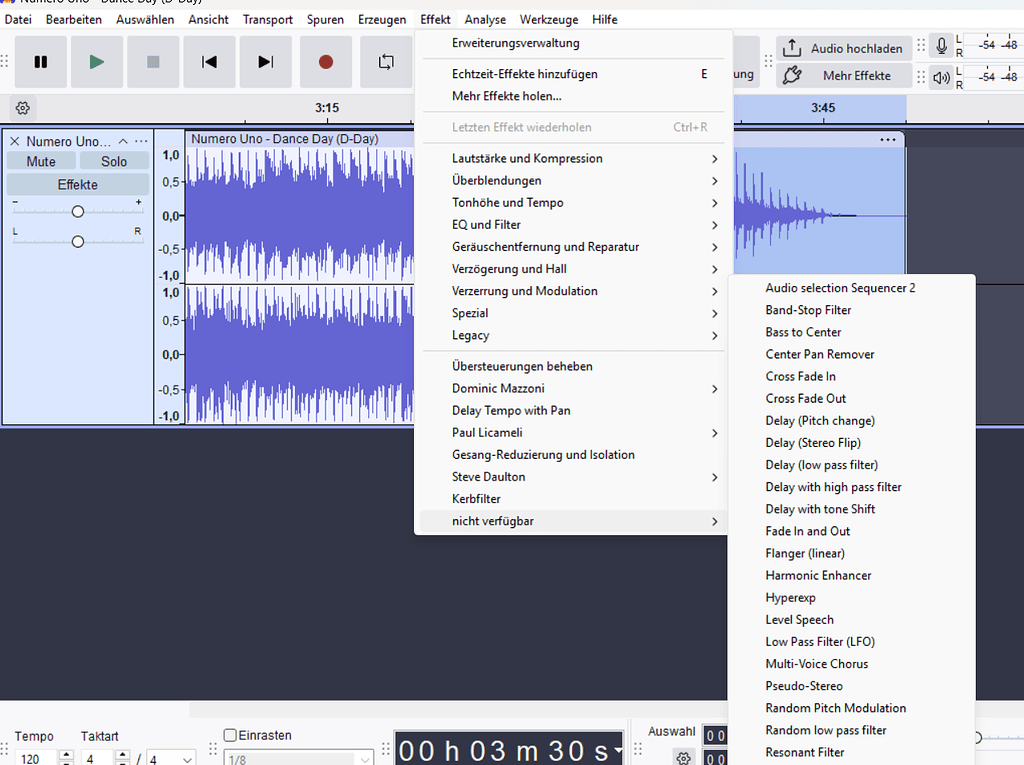Click the Audio hochladen button
Image resolution: width=1024 pixels, height=765 pixels.
coord(844,48)
